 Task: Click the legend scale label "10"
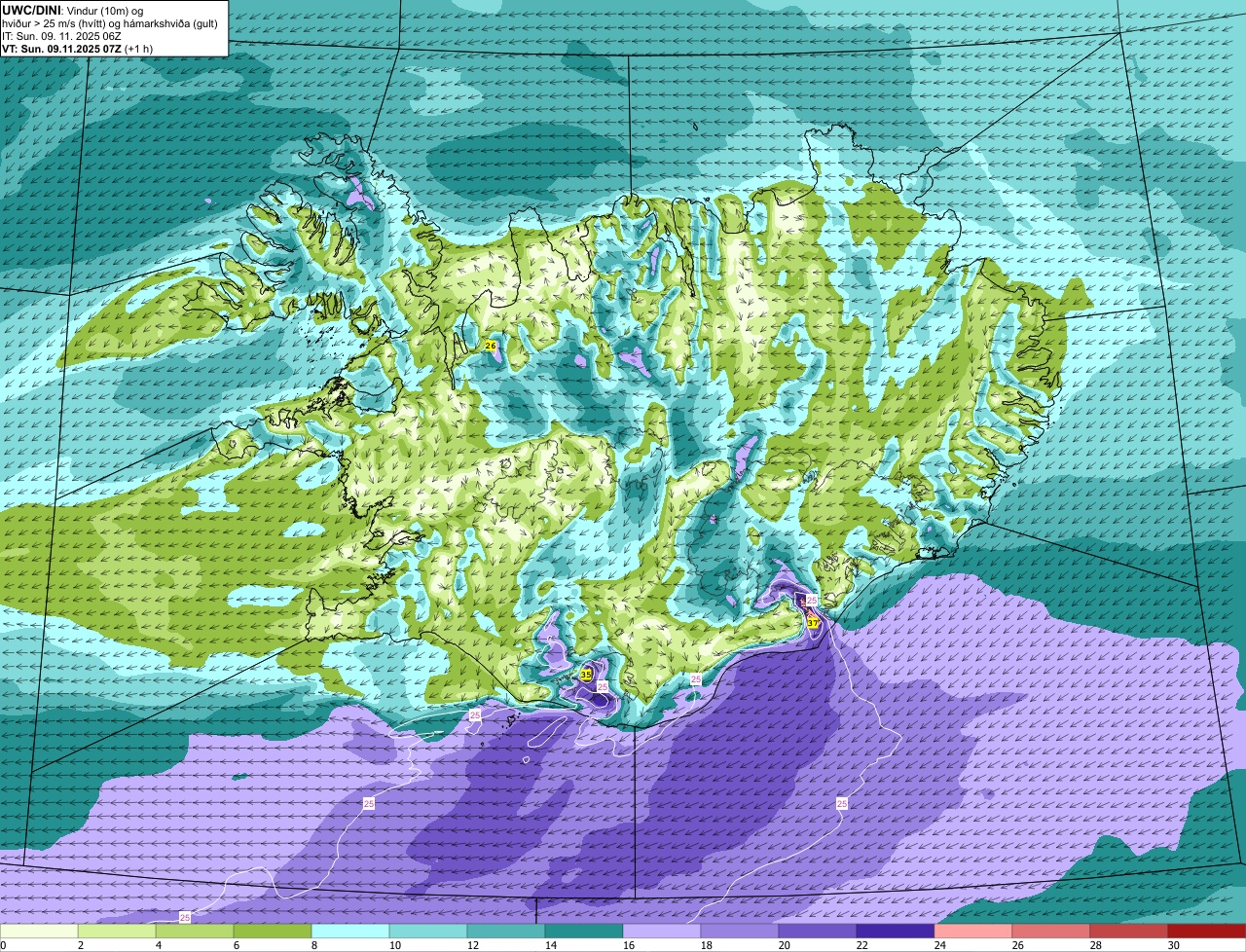tap(394, 945)
